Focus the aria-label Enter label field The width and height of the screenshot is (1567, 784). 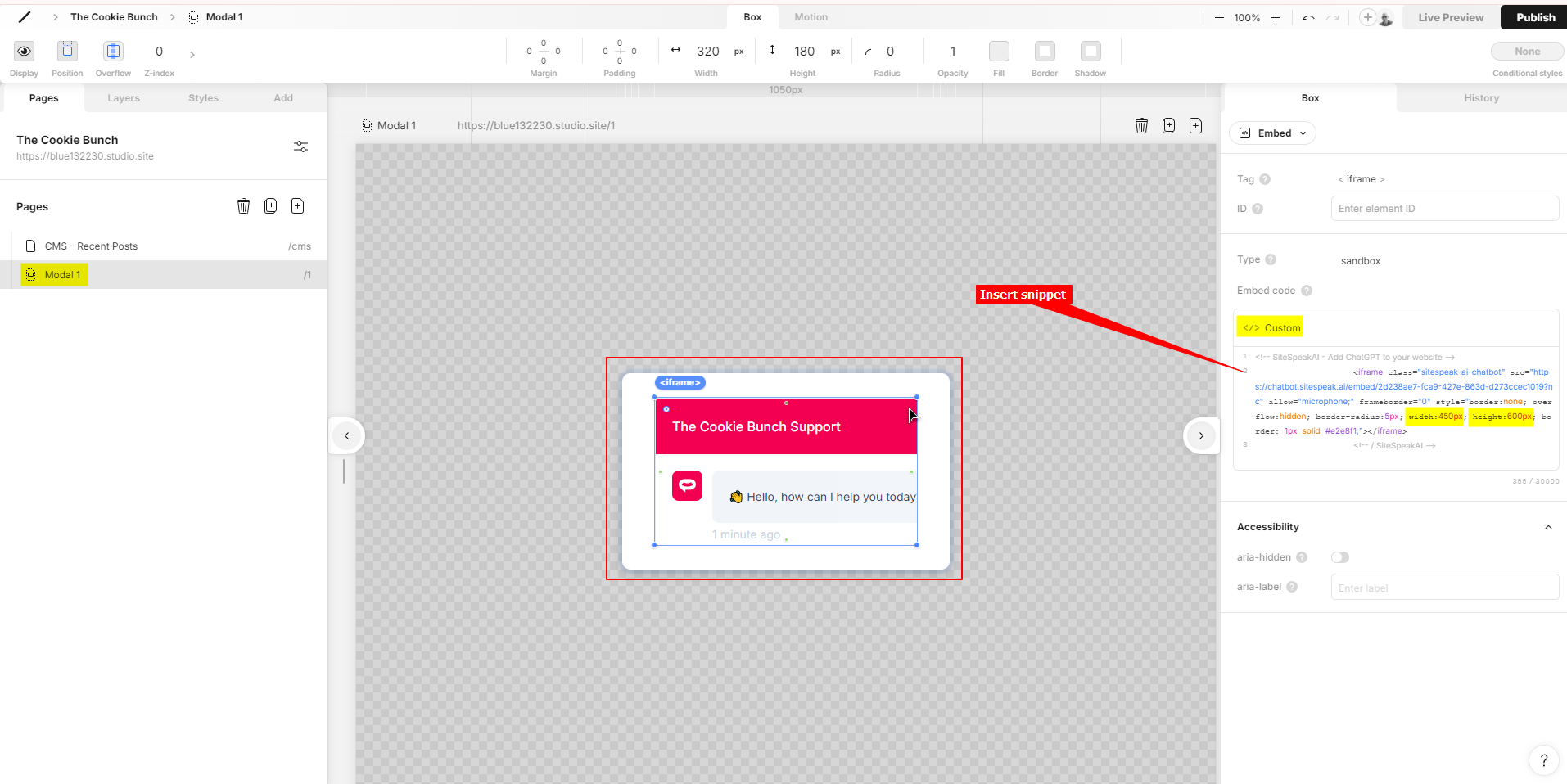[x=1445, y=588]
